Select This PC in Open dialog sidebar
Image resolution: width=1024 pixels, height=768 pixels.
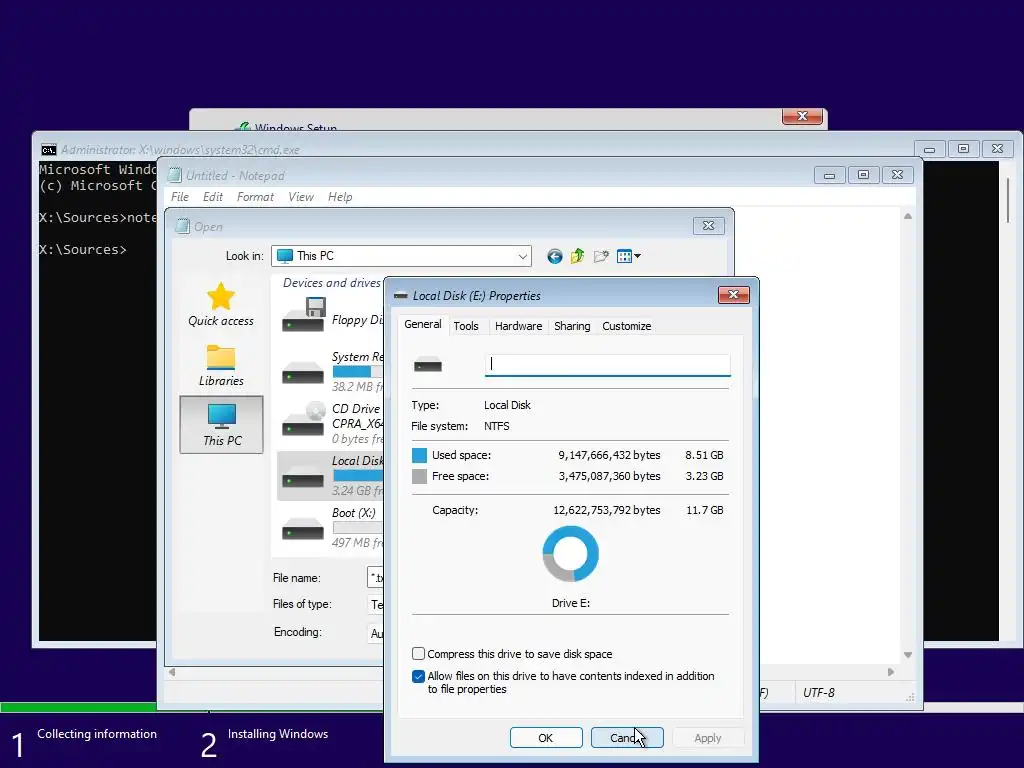click(x=221, y=424)
